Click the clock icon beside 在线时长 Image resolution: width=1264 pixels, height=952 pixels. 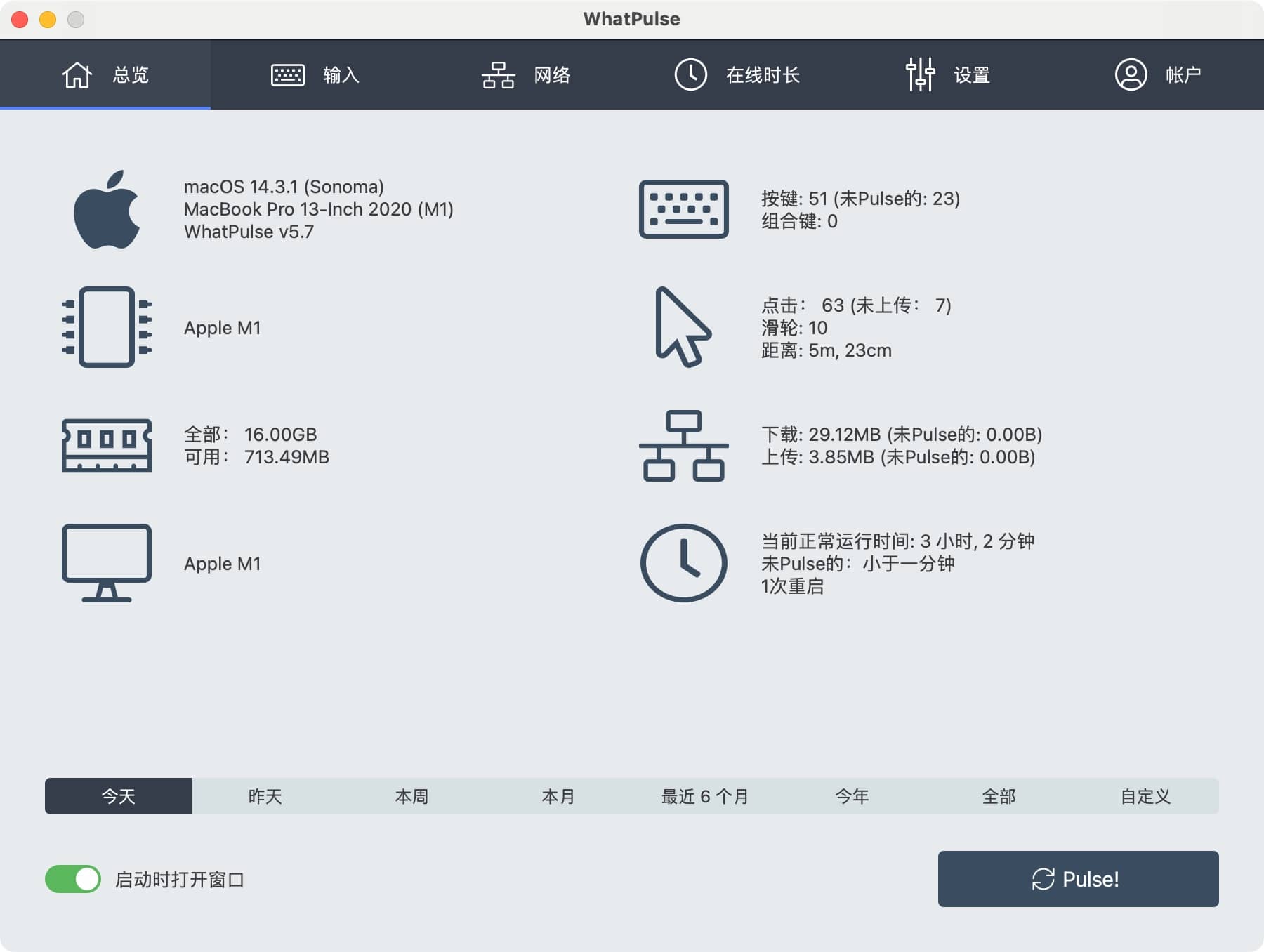(x=691, y=74)
